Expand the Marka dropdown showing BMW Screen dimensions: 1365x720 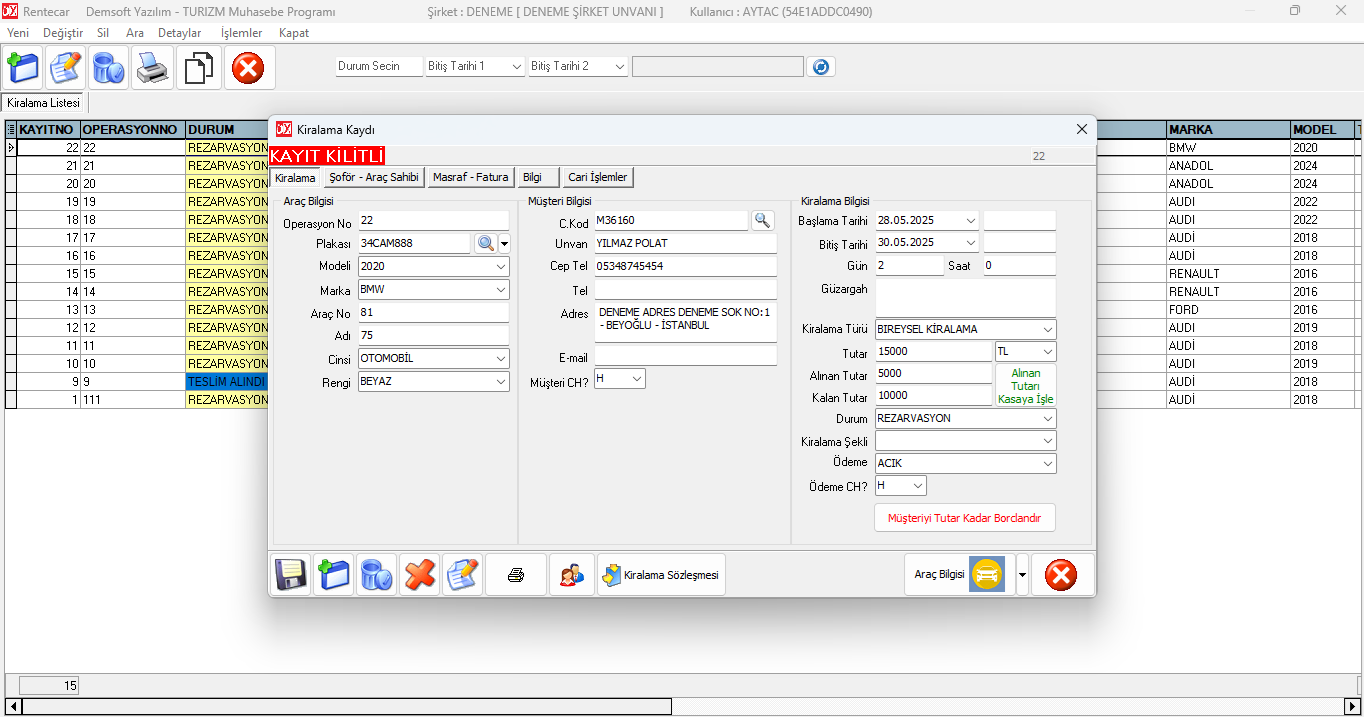pyautogui.click(x=500, y=290)
